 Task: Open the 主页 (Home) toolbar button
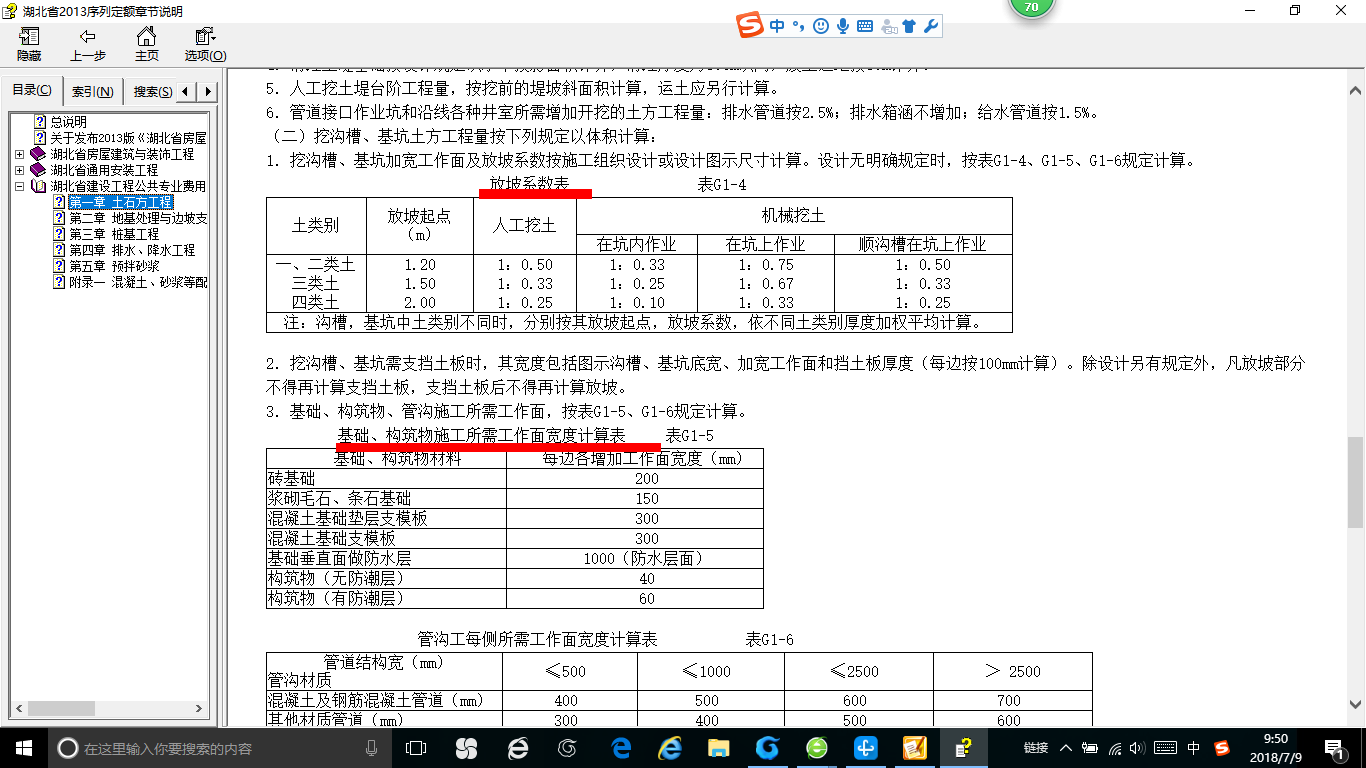pyautogui.click(x=147, y=45)
